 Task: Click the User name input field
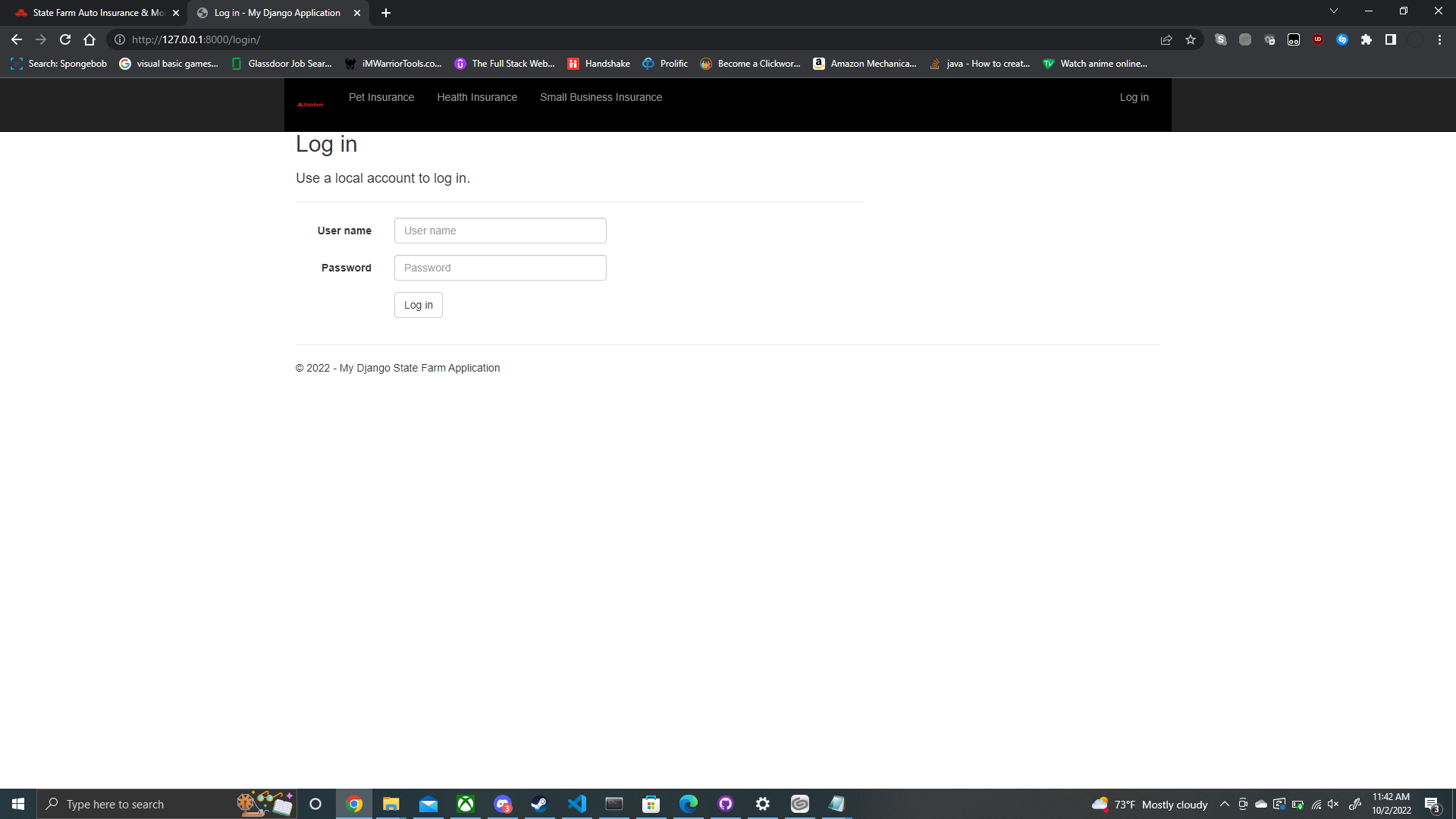(500, 231)
